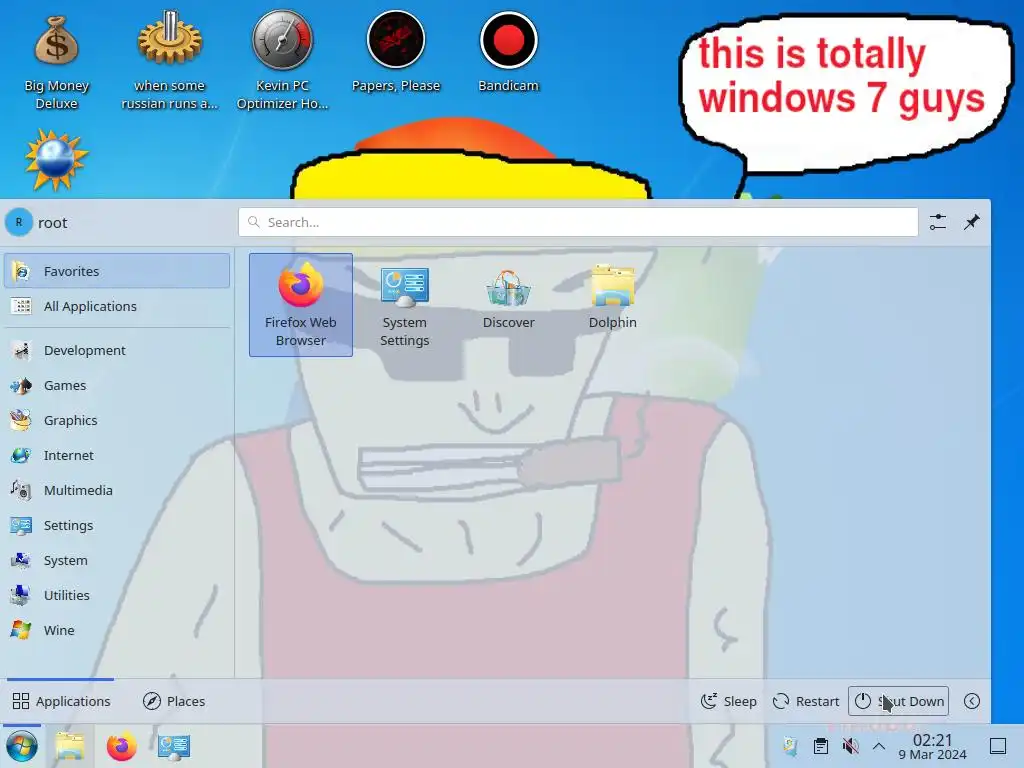Open Papers, Please desktop icon
Image resolution: width=1024 pixels, height=768 pixels.
[396, 52]
